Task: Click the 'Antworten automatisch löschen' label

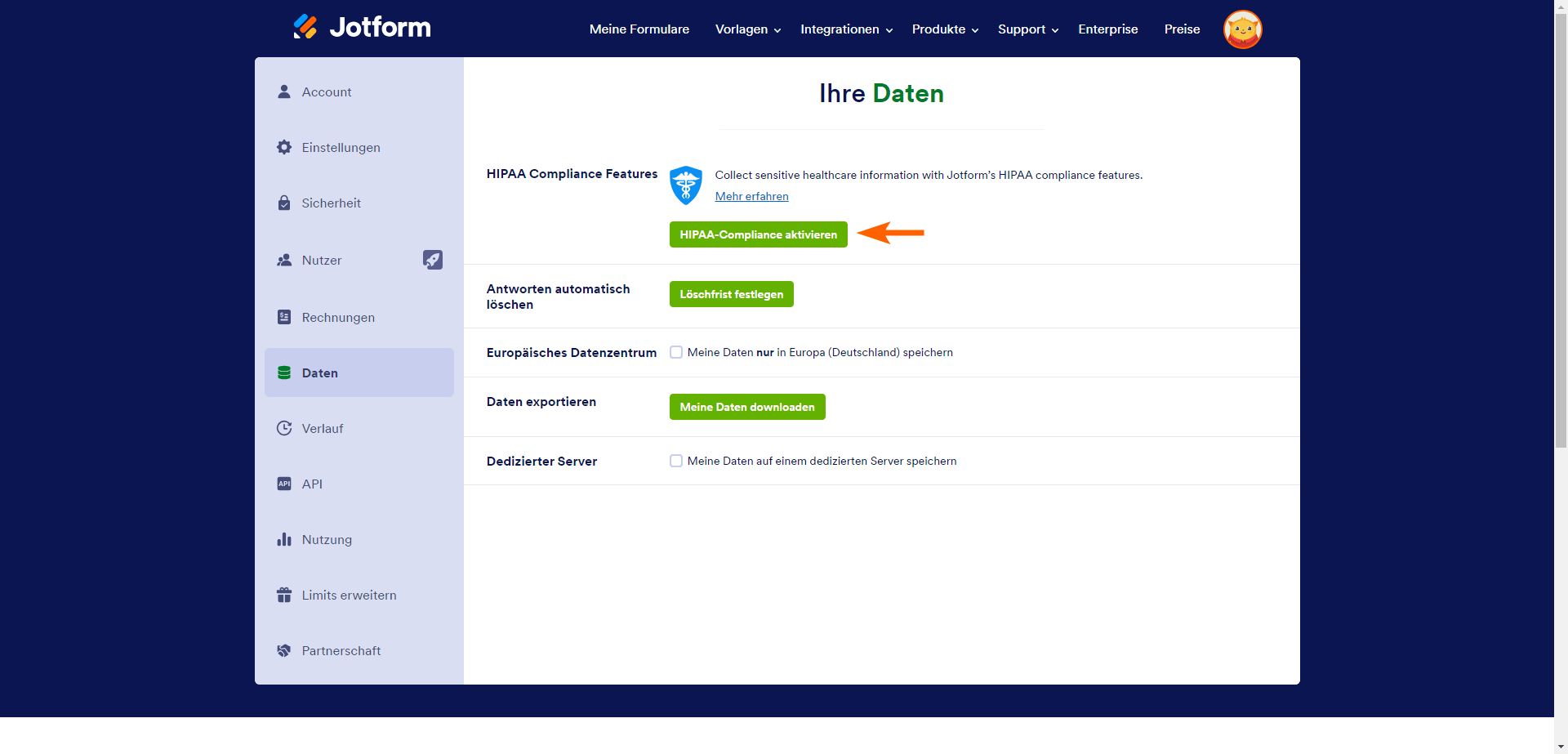Action: [559, 297]
